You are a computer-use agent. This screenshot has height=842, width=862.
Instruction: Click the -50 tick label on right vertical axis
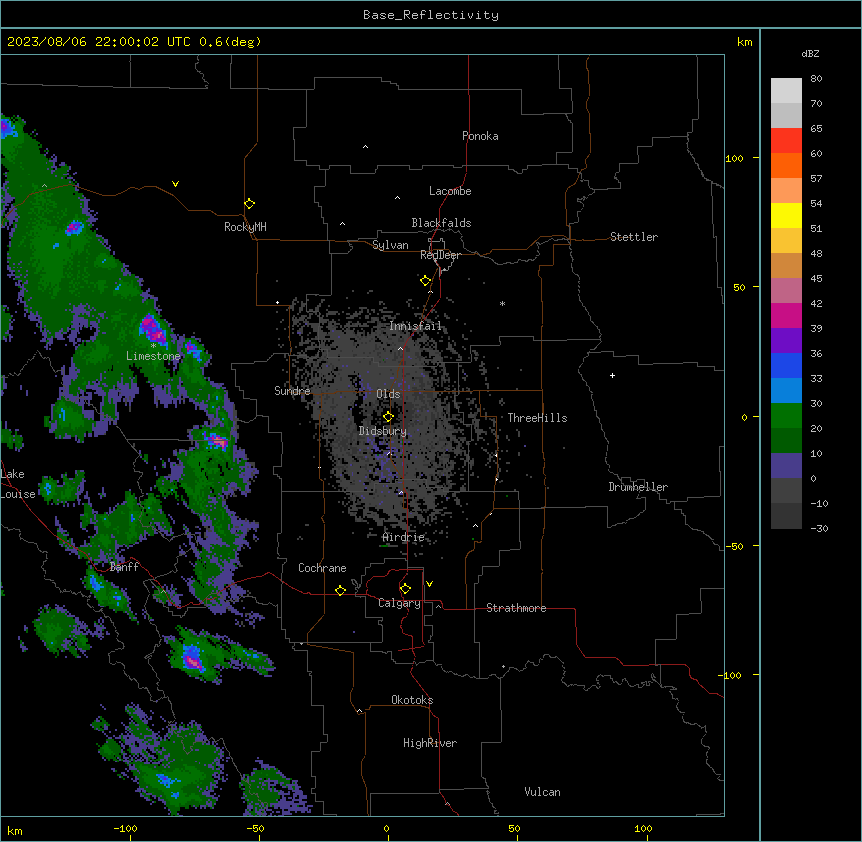[734, 546]
